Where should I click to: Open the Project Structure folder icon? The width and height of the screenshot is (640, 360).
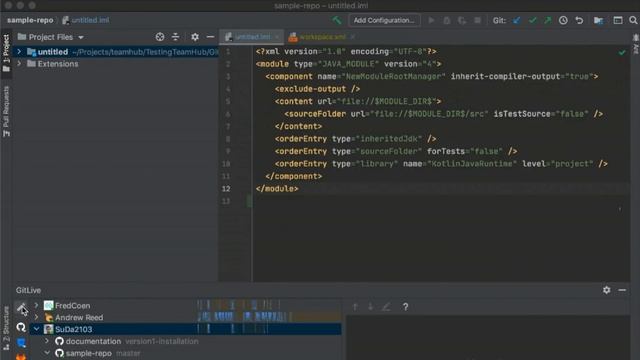click(x=598, y=20)
